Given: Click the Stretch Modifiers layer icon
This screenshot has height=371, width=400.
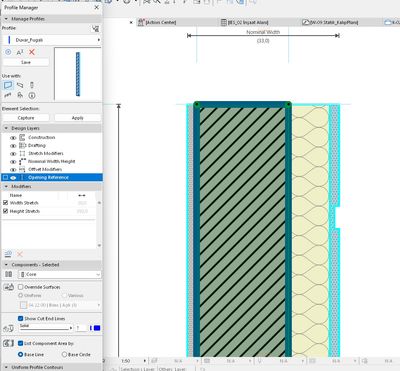Looking at the screenshot, I should point(22,153).
